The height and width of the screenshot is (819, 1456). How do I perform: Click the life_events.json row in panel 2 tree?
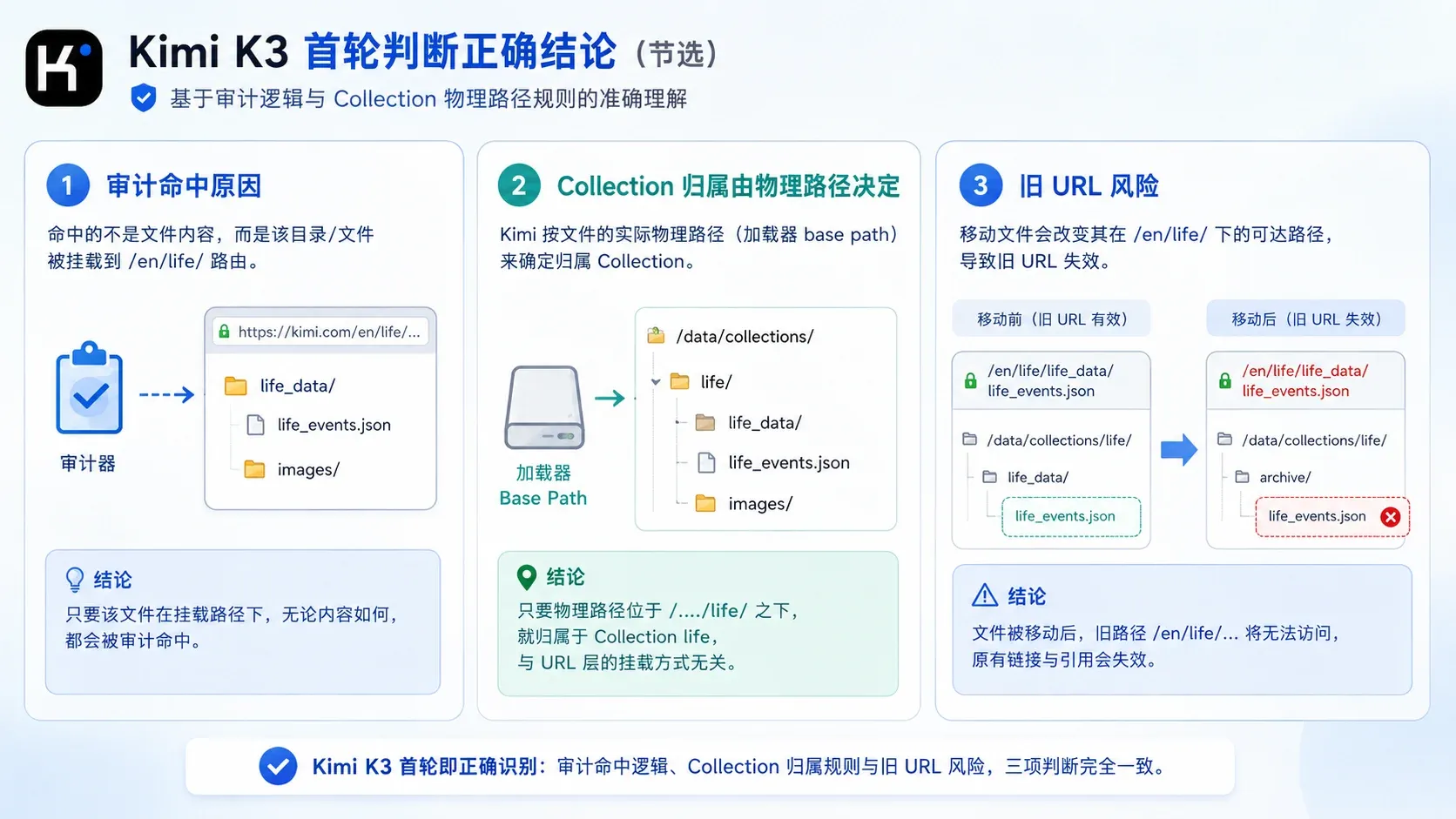tap(774, 463)
